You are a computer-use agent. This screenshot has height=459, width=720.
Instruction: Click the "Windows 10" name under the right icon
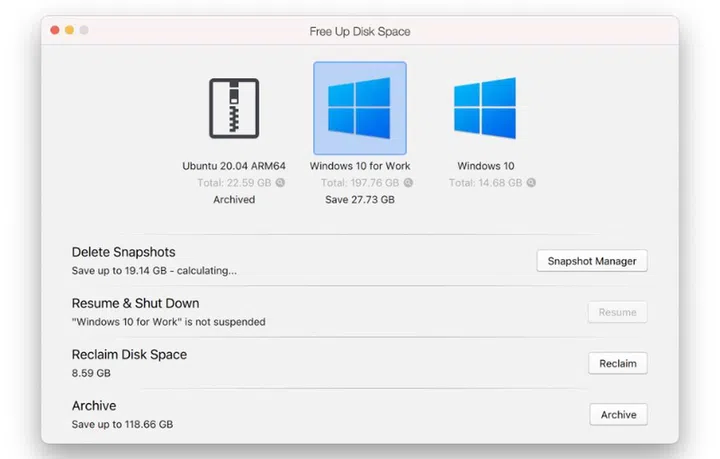tap(485, 166)
